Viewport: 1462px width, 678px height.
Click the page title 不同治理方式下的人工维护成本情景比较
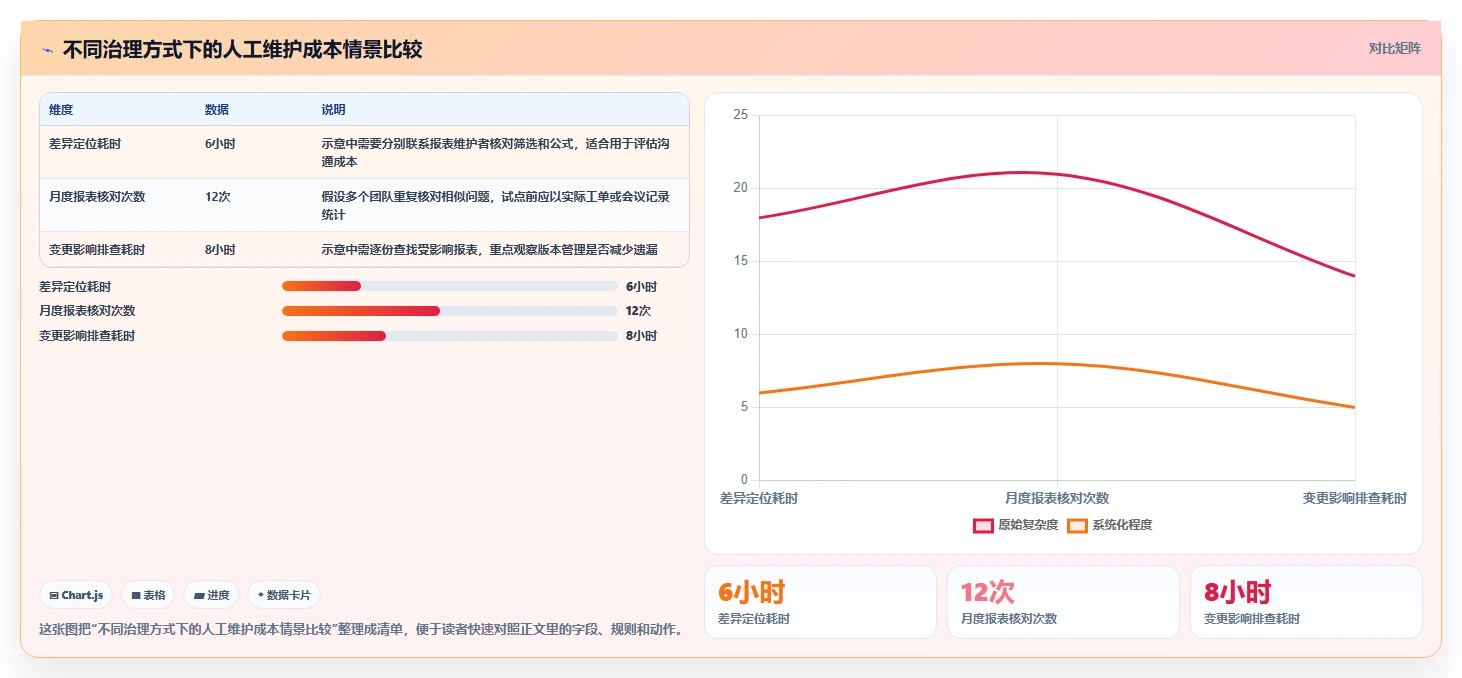click(x=242, y=50)
